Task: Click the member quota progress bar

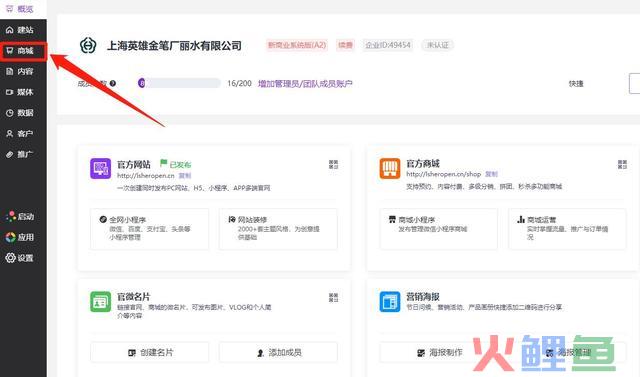Action: (179, 83)
